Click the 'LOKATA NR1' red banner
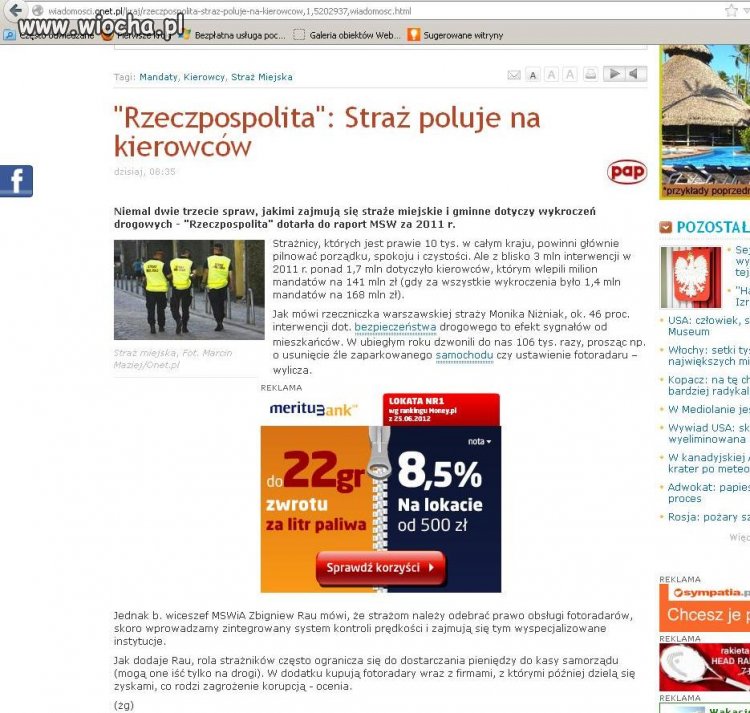 coord(441,409)
